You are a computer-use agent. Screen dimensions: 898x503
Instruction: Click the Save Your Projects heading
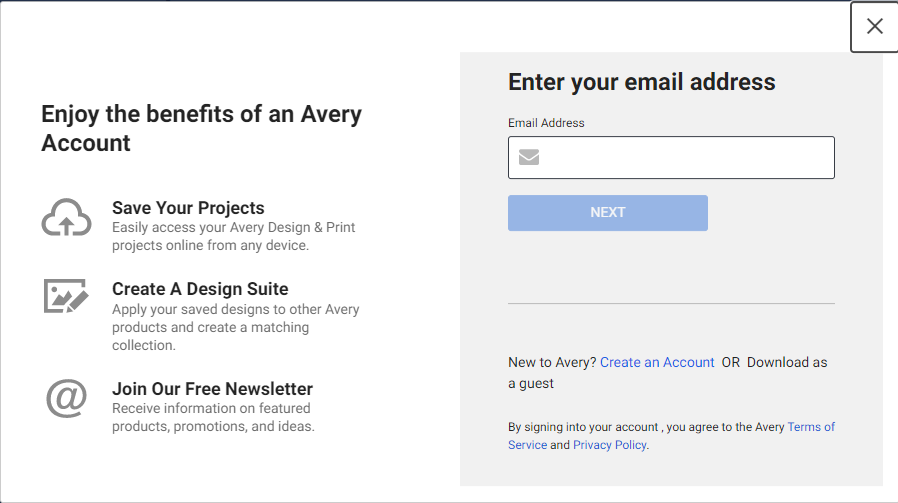coord(188,207)
